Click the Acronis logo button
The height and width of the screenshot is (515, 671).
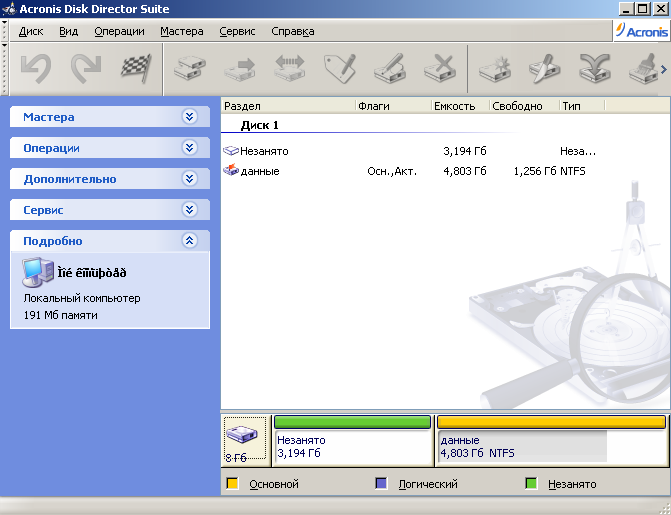click(x=641, y=31)
